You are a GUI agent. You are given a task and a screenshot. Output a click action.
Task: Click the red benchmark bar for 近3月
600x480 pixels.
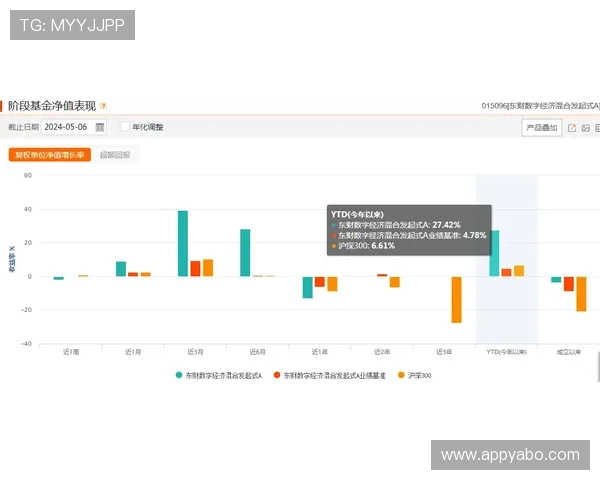coord(195,268)
